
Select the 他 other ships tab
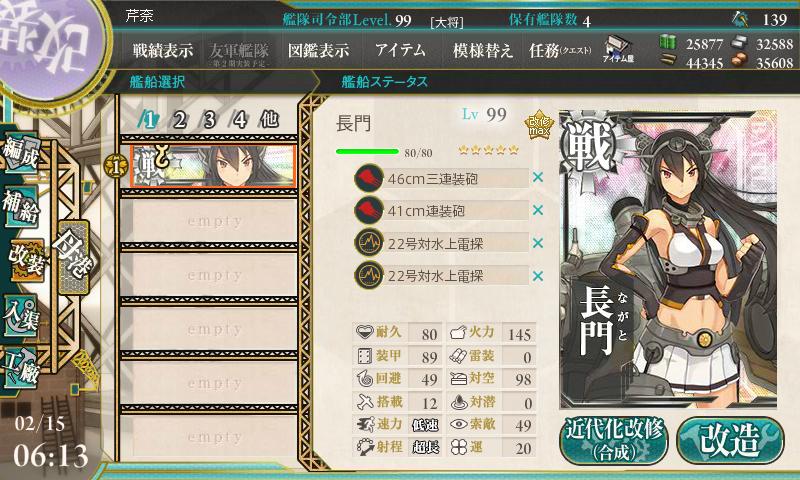tap(269, 119)
